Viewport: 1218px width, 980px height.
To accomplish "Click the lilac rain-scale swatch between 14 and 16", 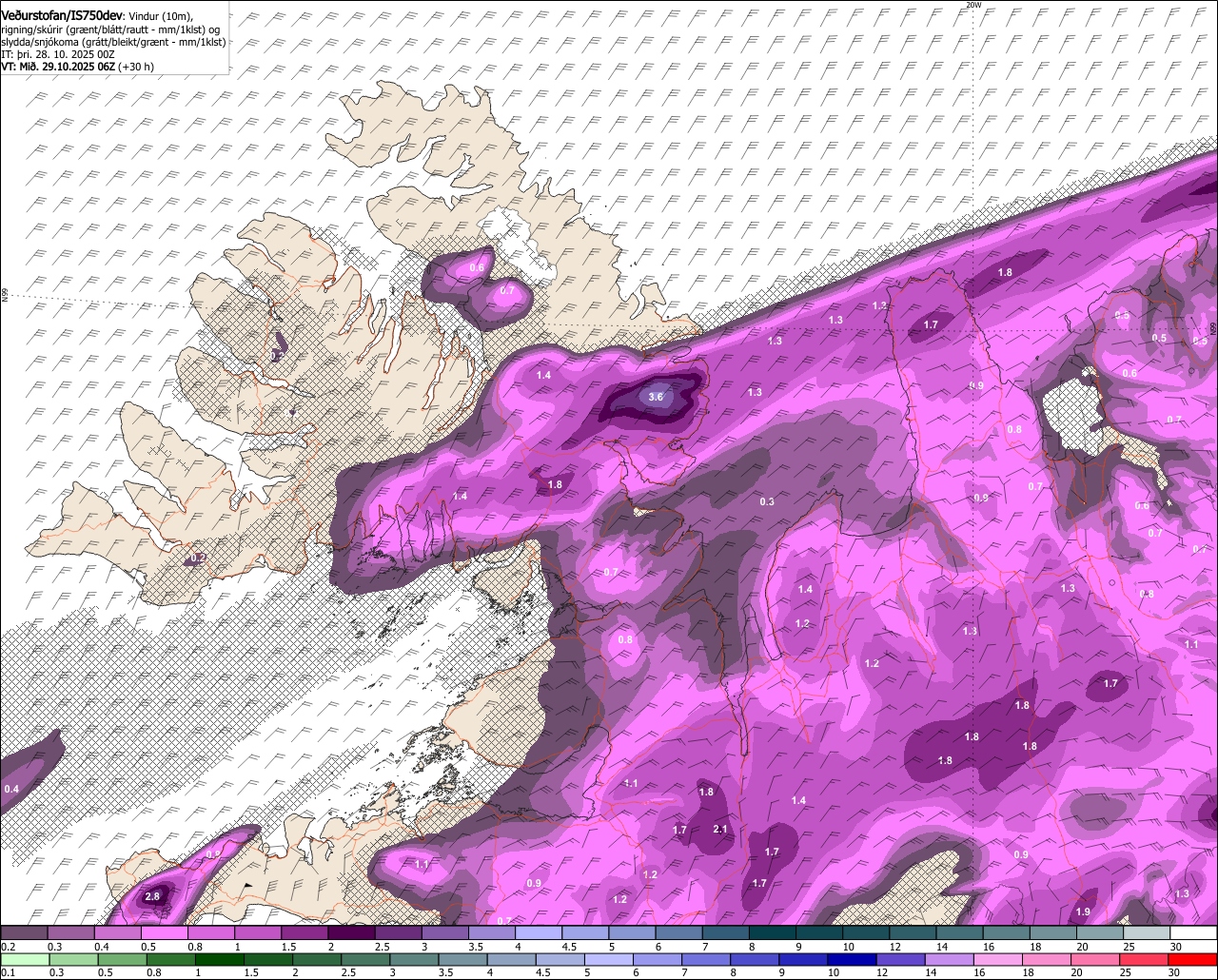I will [x=950, y=960].
